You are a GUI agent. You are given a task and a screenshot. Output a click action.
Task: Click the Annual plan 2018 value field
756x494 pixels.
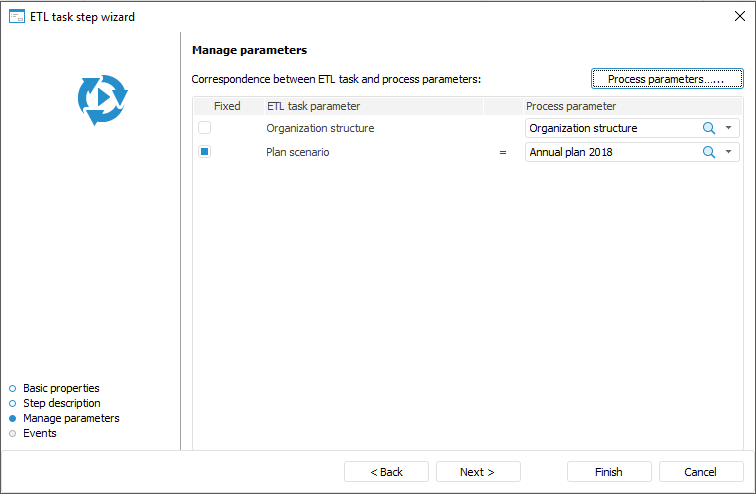pyautogui.click(x=610, y=152)
